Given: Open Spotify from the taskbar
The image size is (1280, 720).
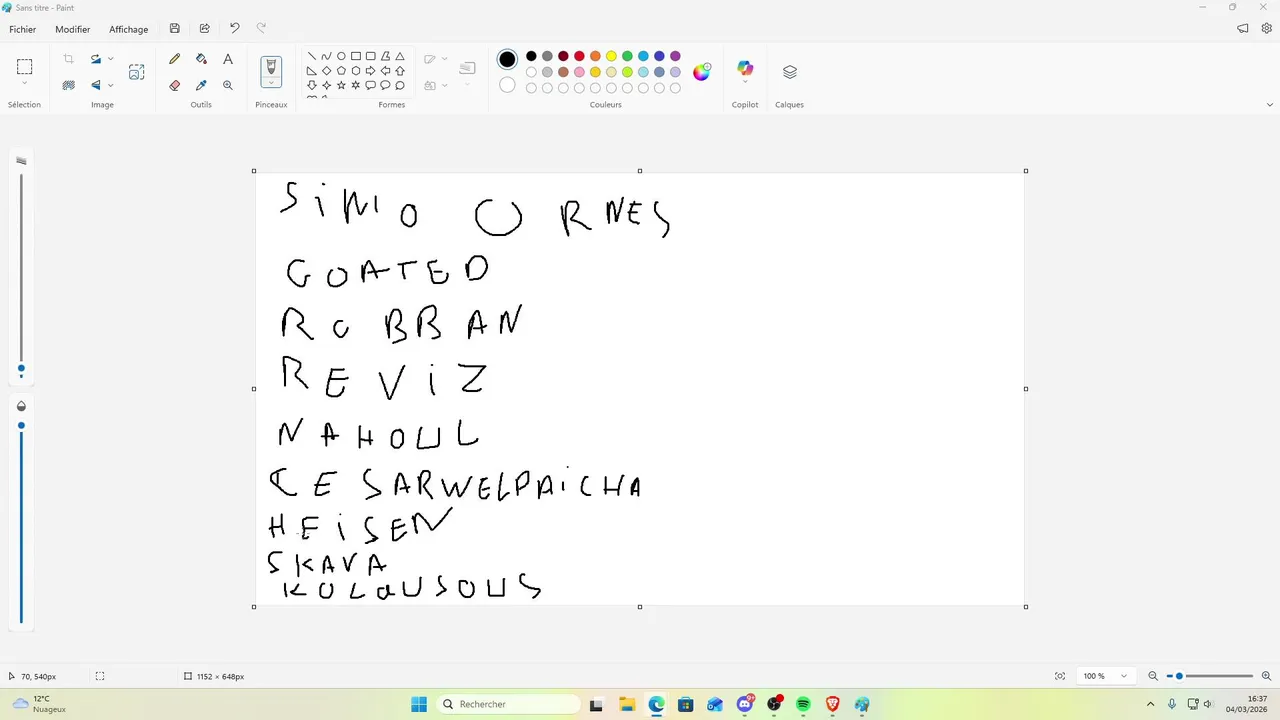Looking at the screenshot, I should click(x=803, y=704).
